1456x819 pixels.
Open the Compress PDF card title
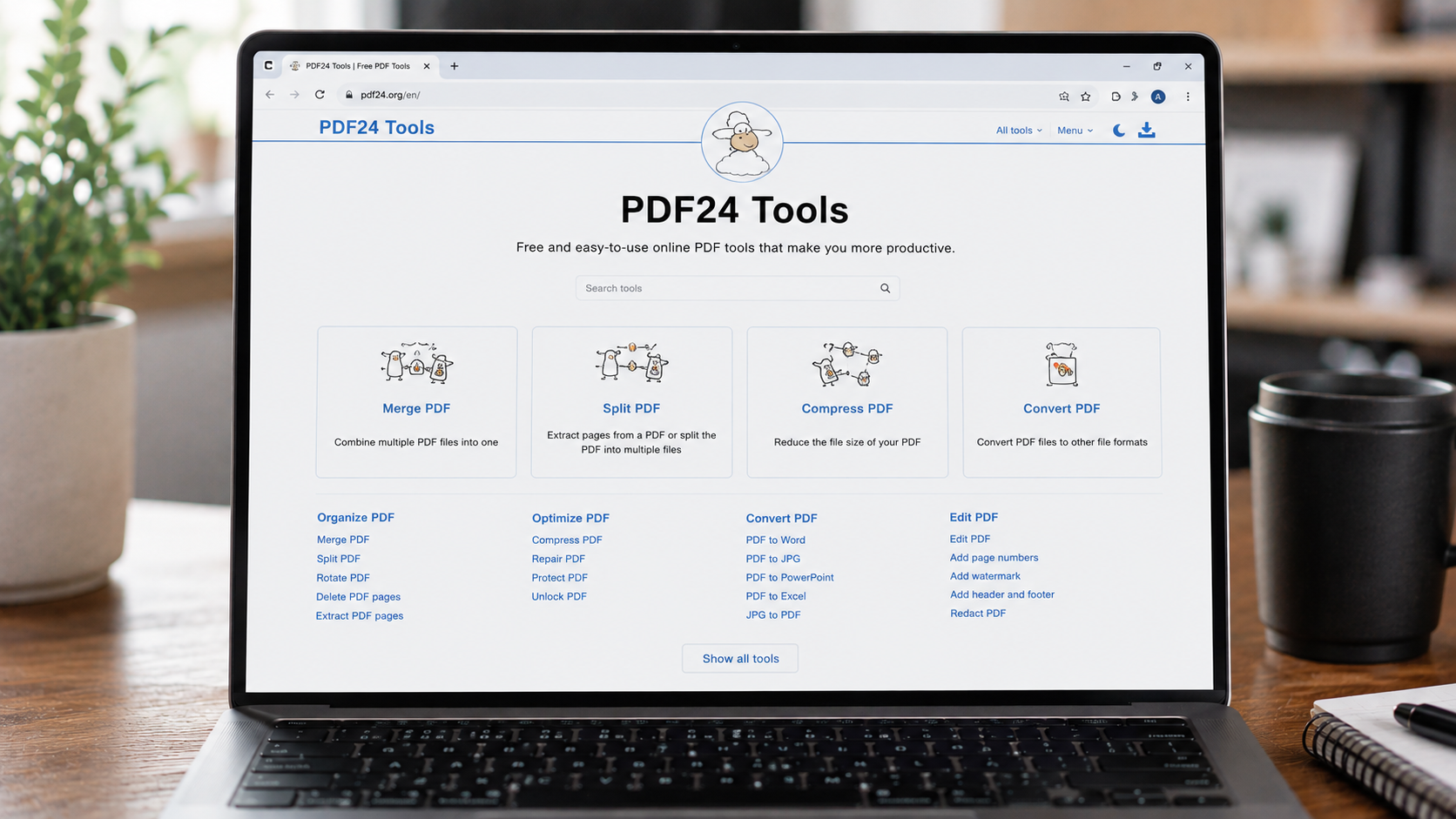[x=847, y=408]
